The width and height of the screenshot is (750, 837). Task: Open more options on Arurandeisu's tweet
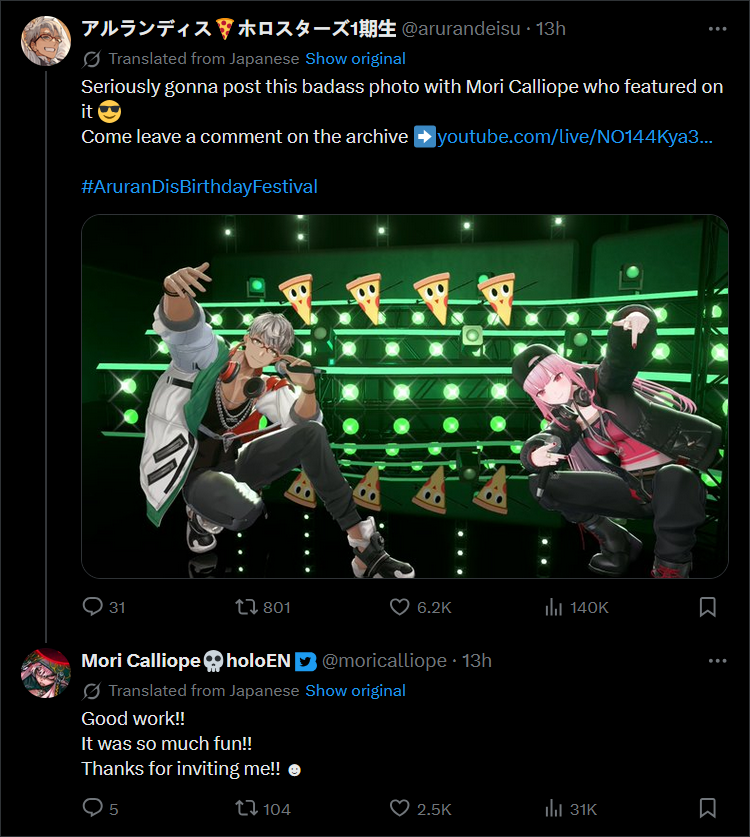(x=717, y=28)
